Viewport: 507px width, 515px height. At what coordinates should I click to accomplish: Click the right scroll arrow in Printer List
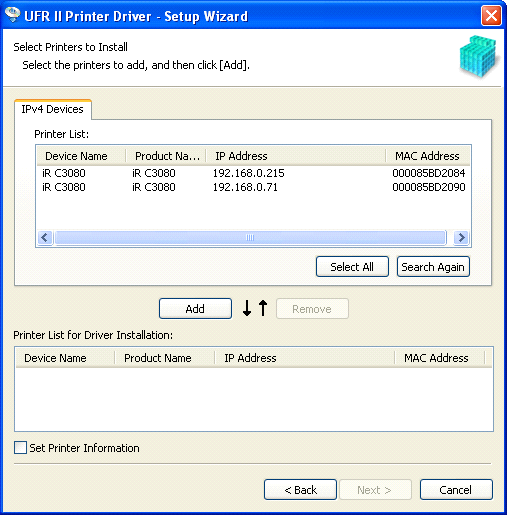462,238
